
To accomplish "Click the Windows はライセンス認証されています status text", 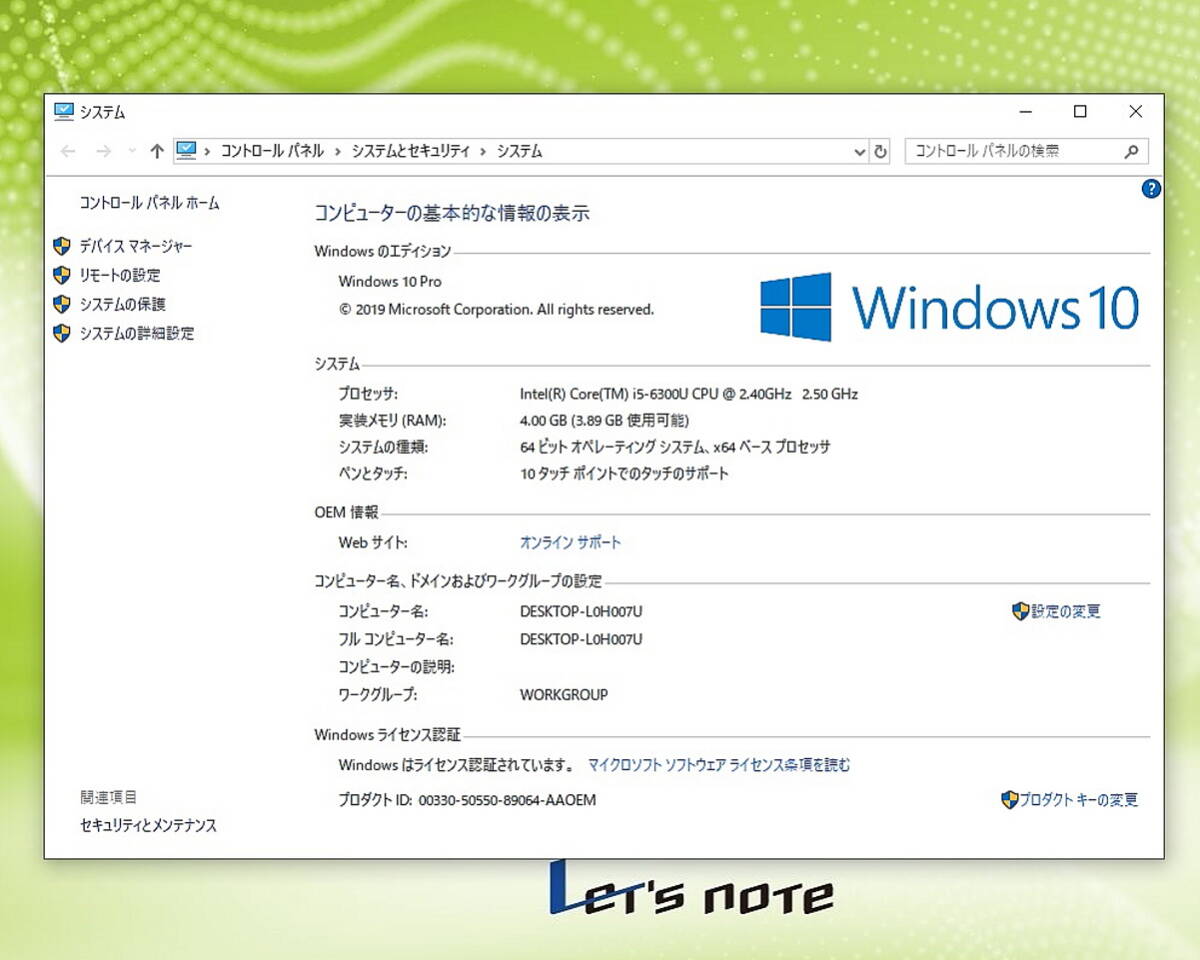I will 456,766.
